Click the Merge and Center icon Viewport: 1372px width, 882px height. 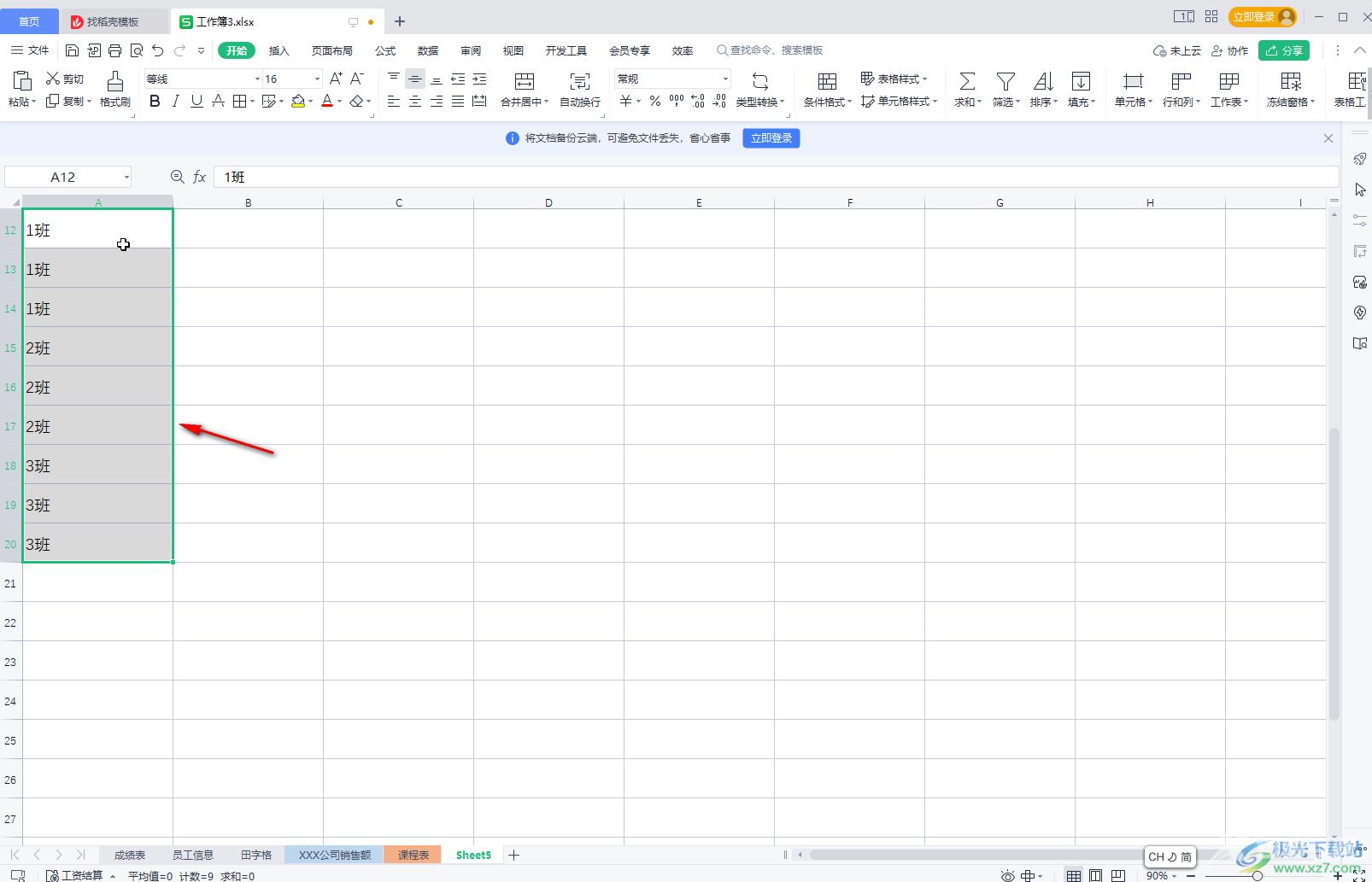tap(525, 81)
